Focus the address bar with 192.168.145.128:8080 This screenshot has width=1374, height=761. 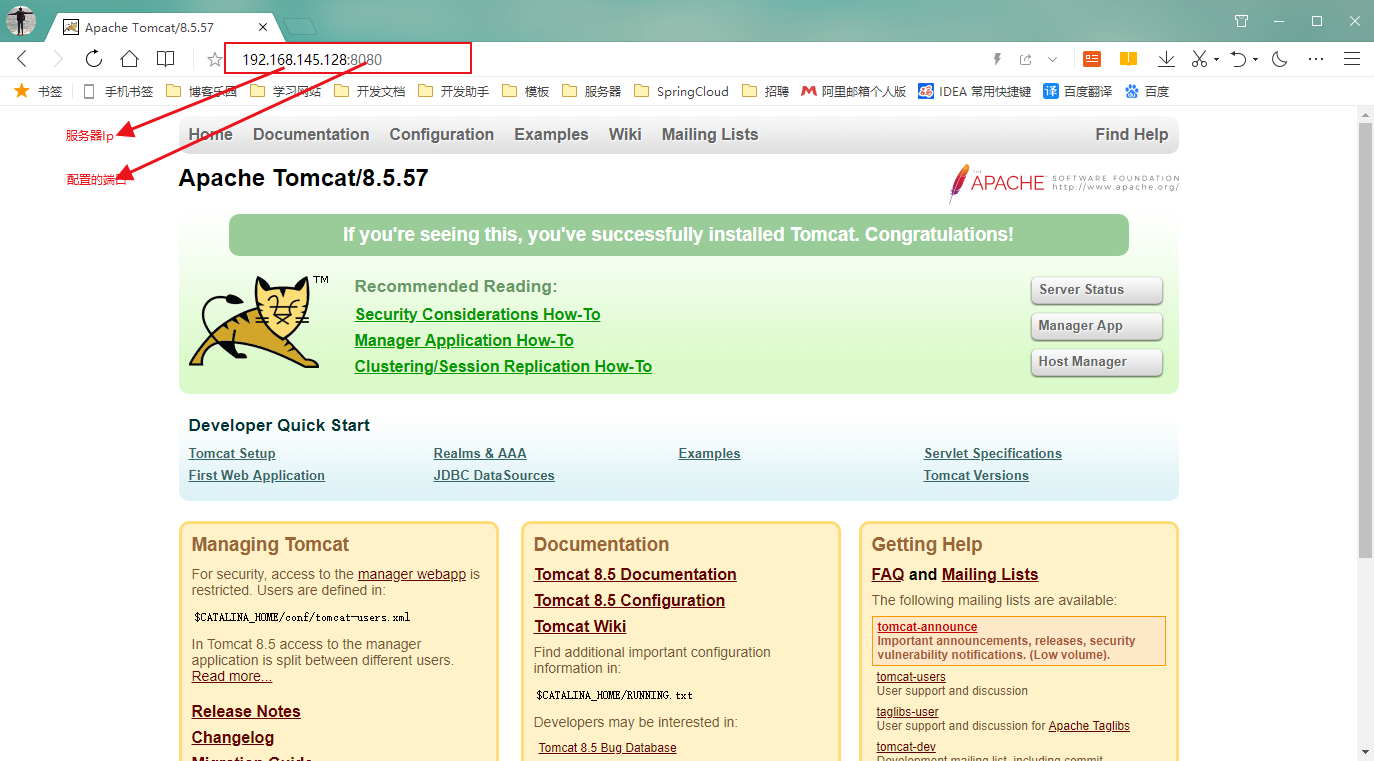click(347, 59)
